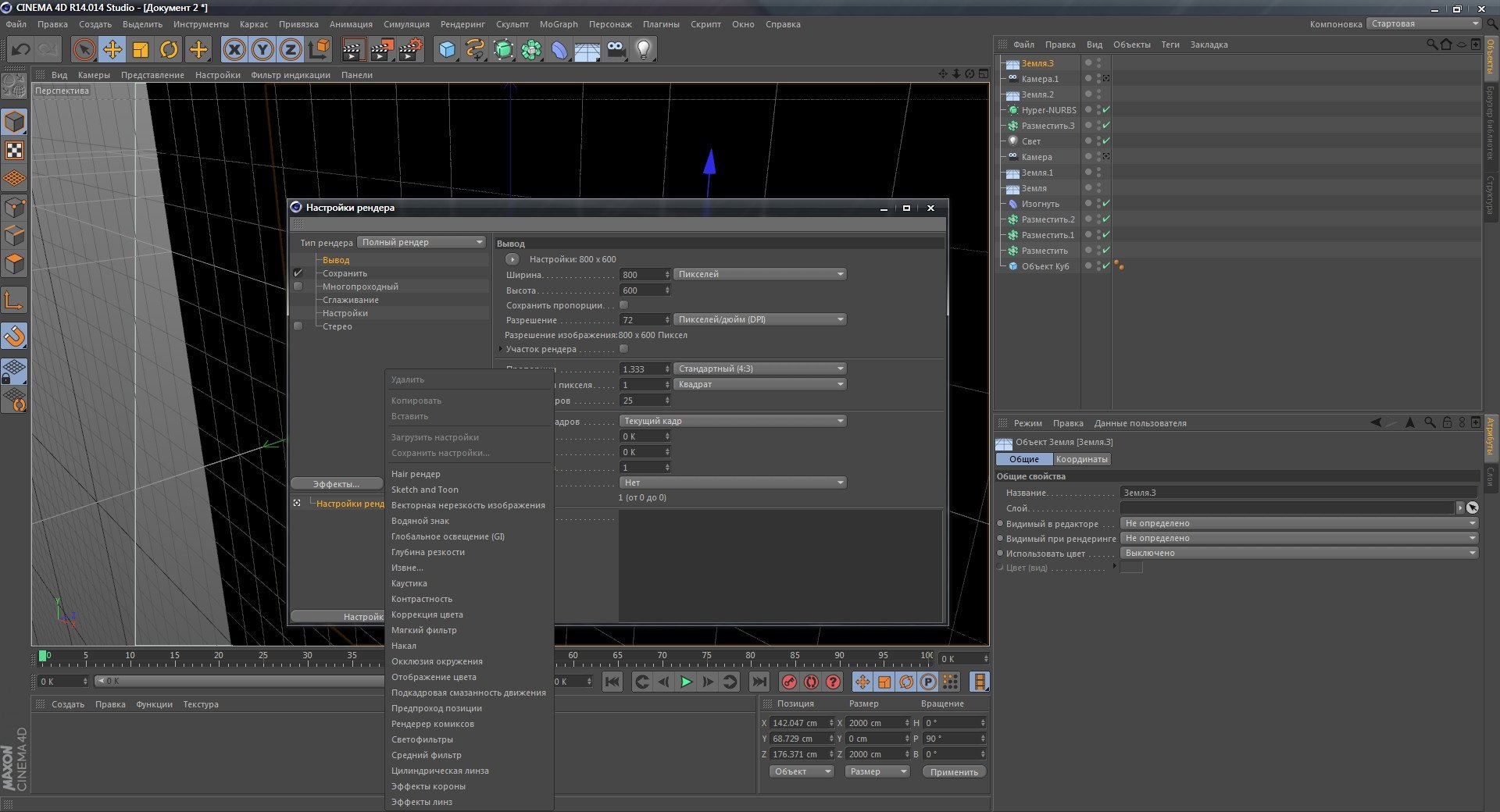Viewport: 1500px width, 812px height.
Task: Open the Текущий кадр dropdown
Action: [733, 421]
